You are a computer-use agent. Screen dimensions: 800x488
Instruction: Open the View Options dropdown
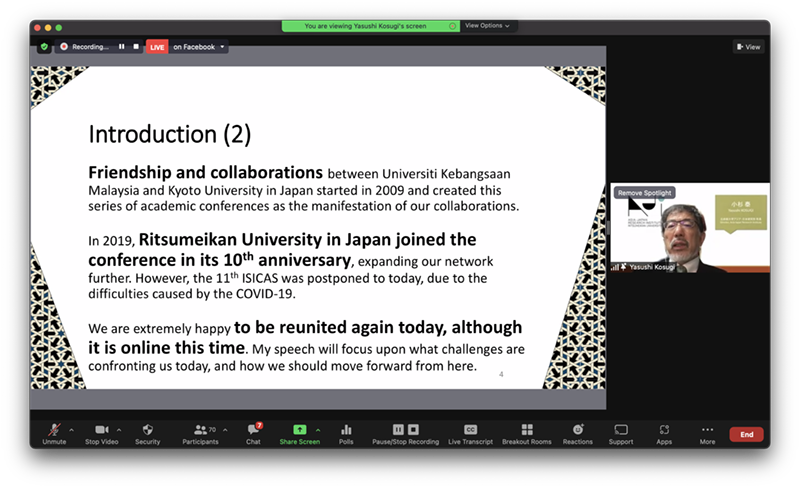pos(488,26)
